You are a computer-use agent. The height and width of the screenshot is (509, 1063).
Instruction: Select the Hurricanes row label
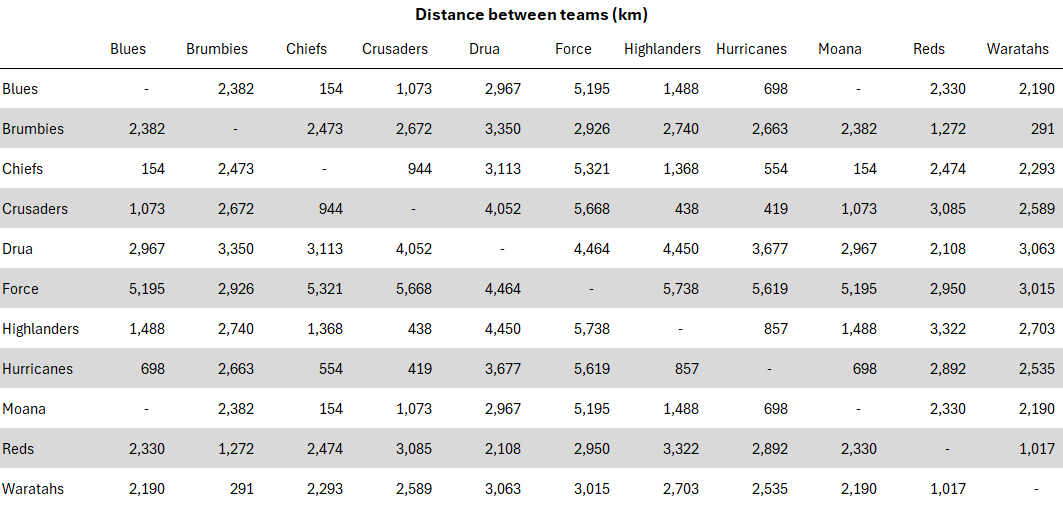tap(37, 369)
